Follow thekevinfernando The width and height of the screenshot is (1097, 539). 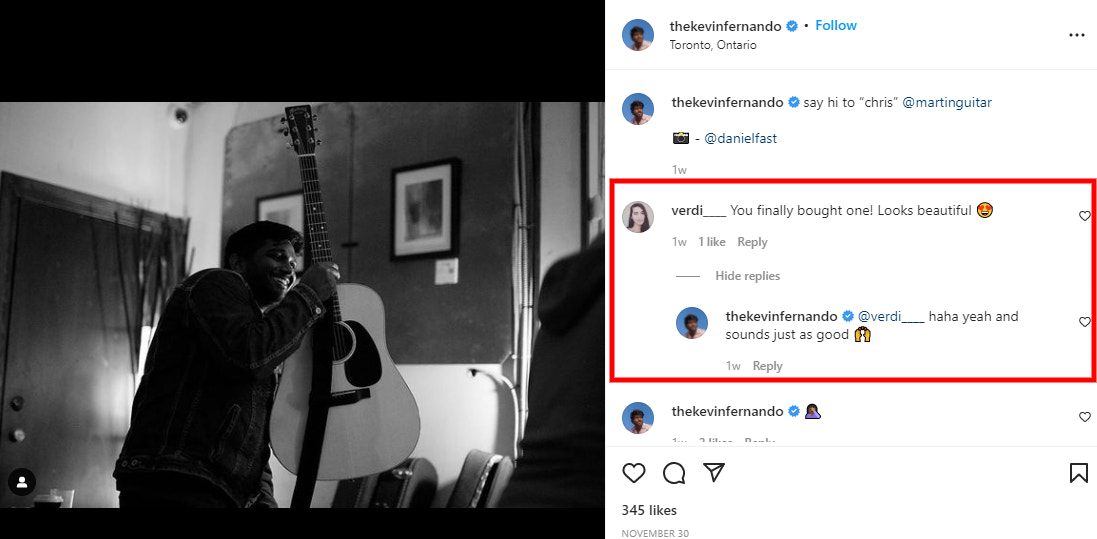pos(836,26)
